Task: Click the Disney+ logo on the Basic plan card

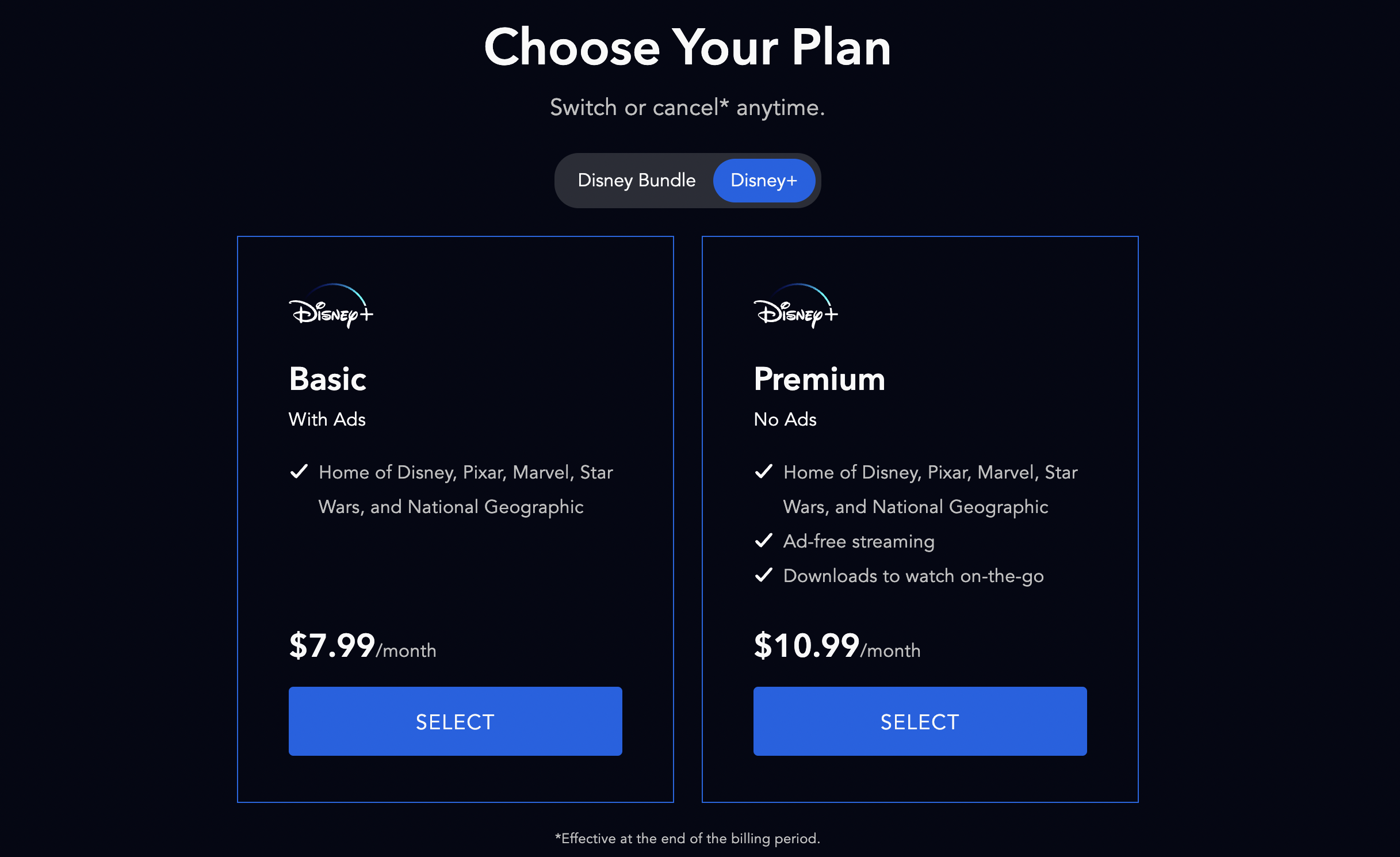Action: click(331, 311)
